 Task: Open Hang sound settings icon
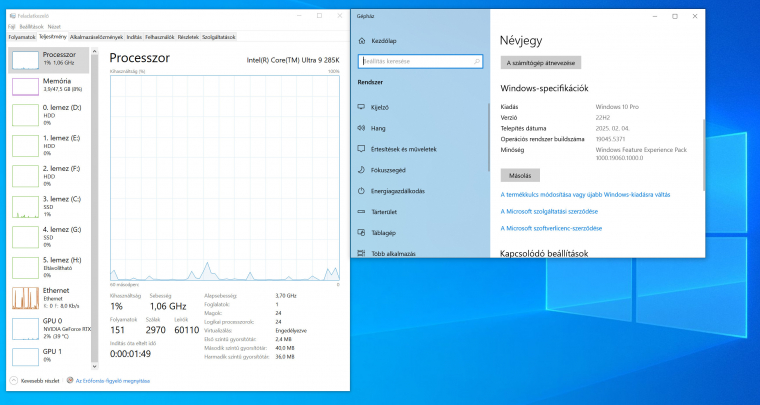(361, 128)
